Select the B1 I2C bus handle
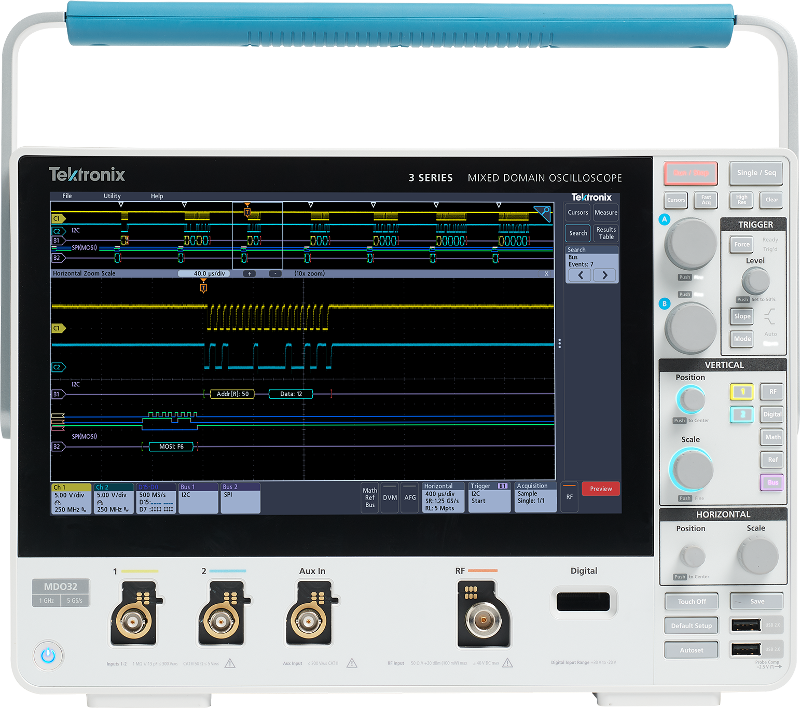Viewport: 800px width, 708px height. point(58,394)
